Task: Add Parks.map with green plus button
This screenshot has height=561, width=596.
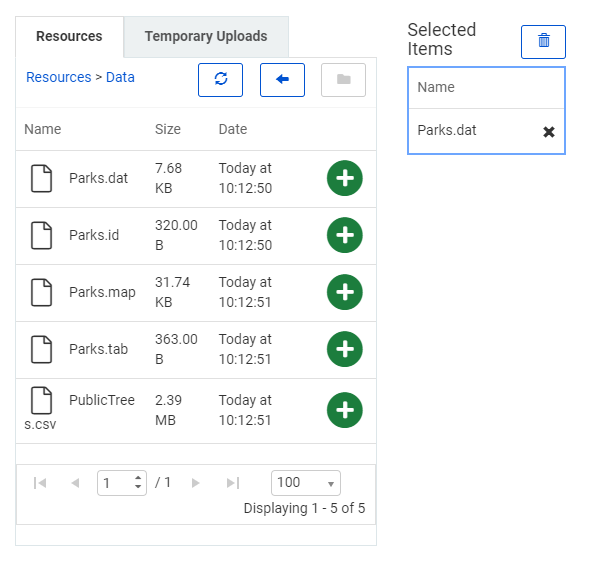Action: (x=345, y=292)
